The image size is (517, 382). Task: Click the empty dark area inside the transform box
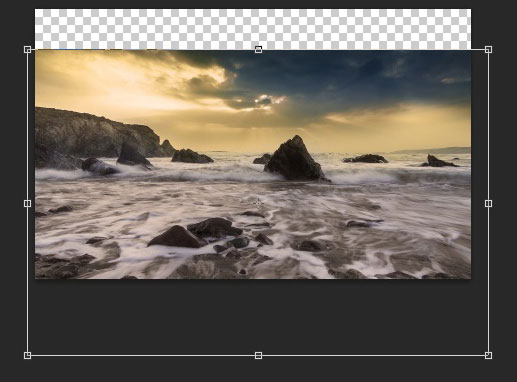point(258,317)
